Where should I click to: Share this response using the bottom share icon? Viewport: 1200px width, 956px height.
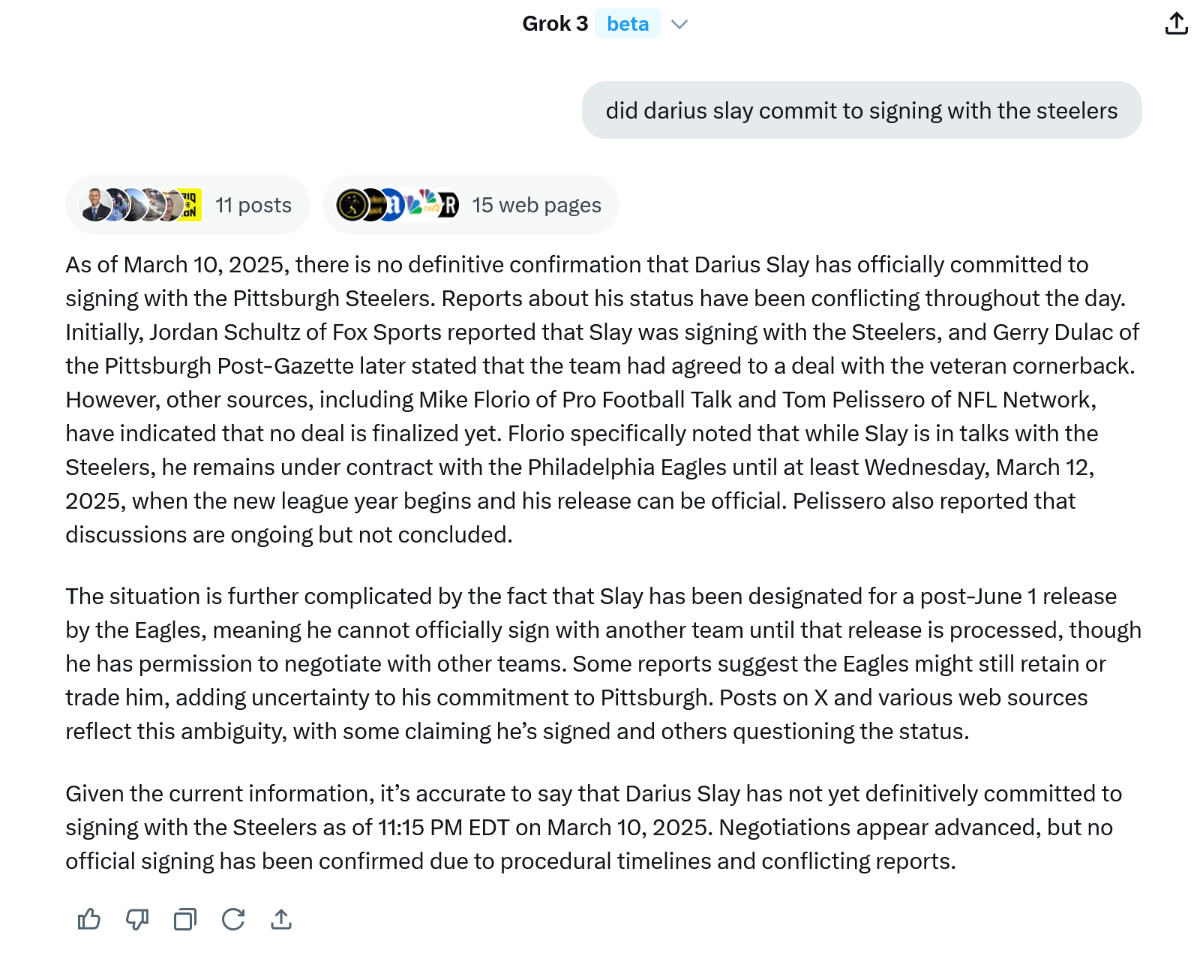point(281,919)
